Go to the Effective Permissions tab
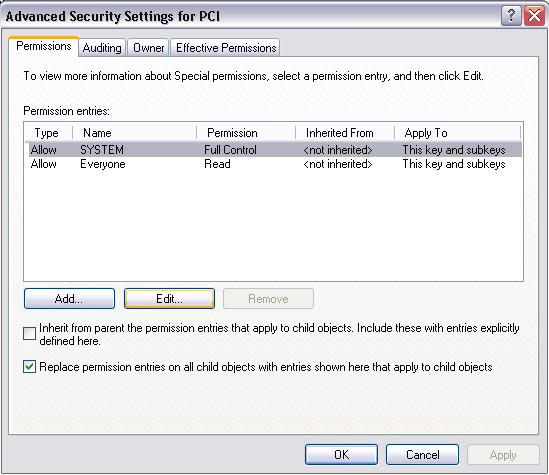The height and width of the screenshot is (475, 549). [x=226, y=48]
